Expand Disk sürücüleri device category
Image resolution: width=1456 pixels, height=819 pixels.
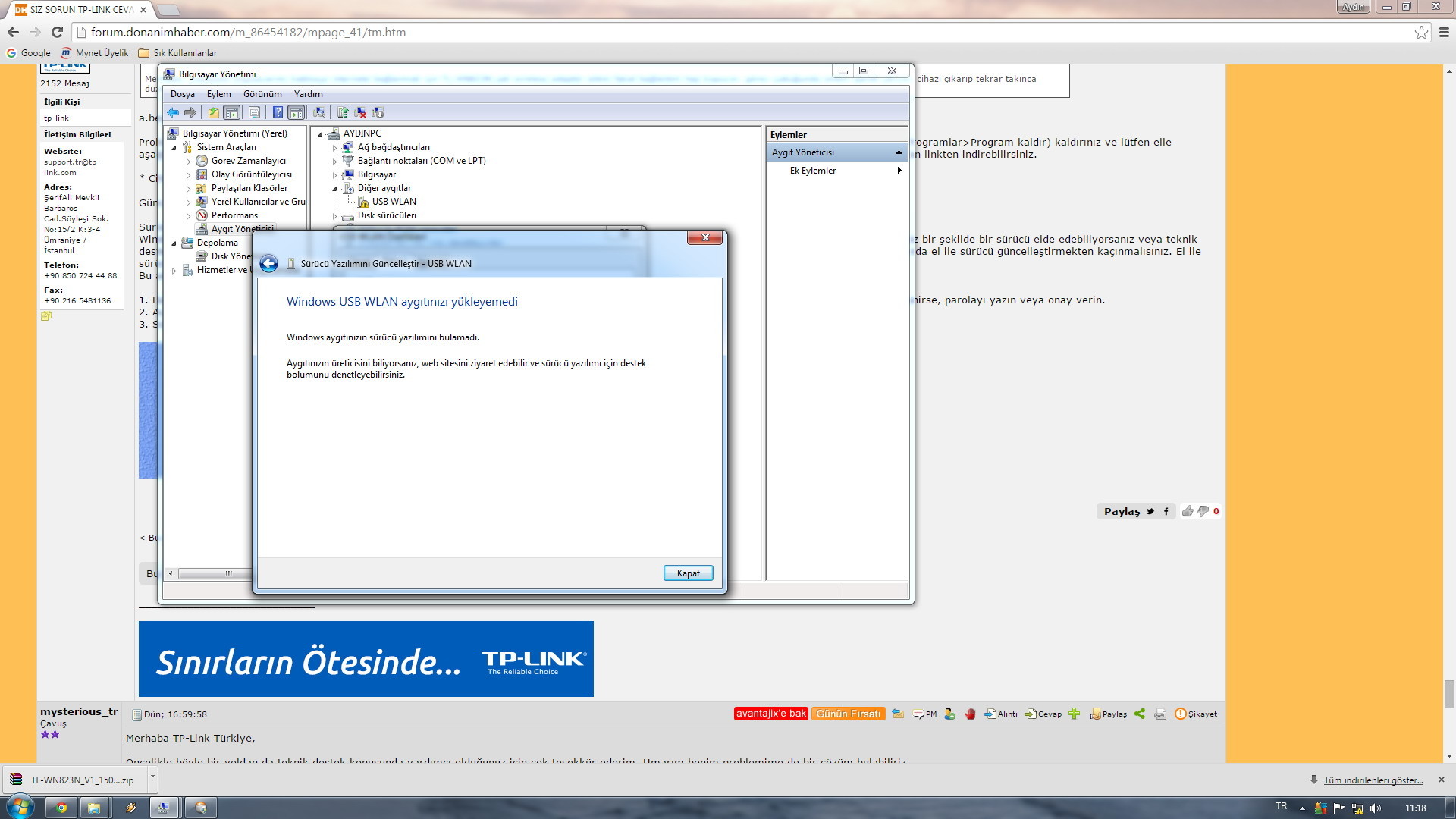[x=334, y=216]
